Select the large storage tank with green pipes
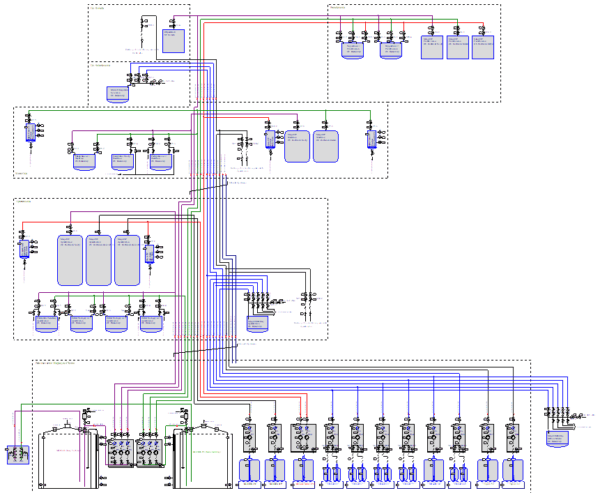 (203, 457)
